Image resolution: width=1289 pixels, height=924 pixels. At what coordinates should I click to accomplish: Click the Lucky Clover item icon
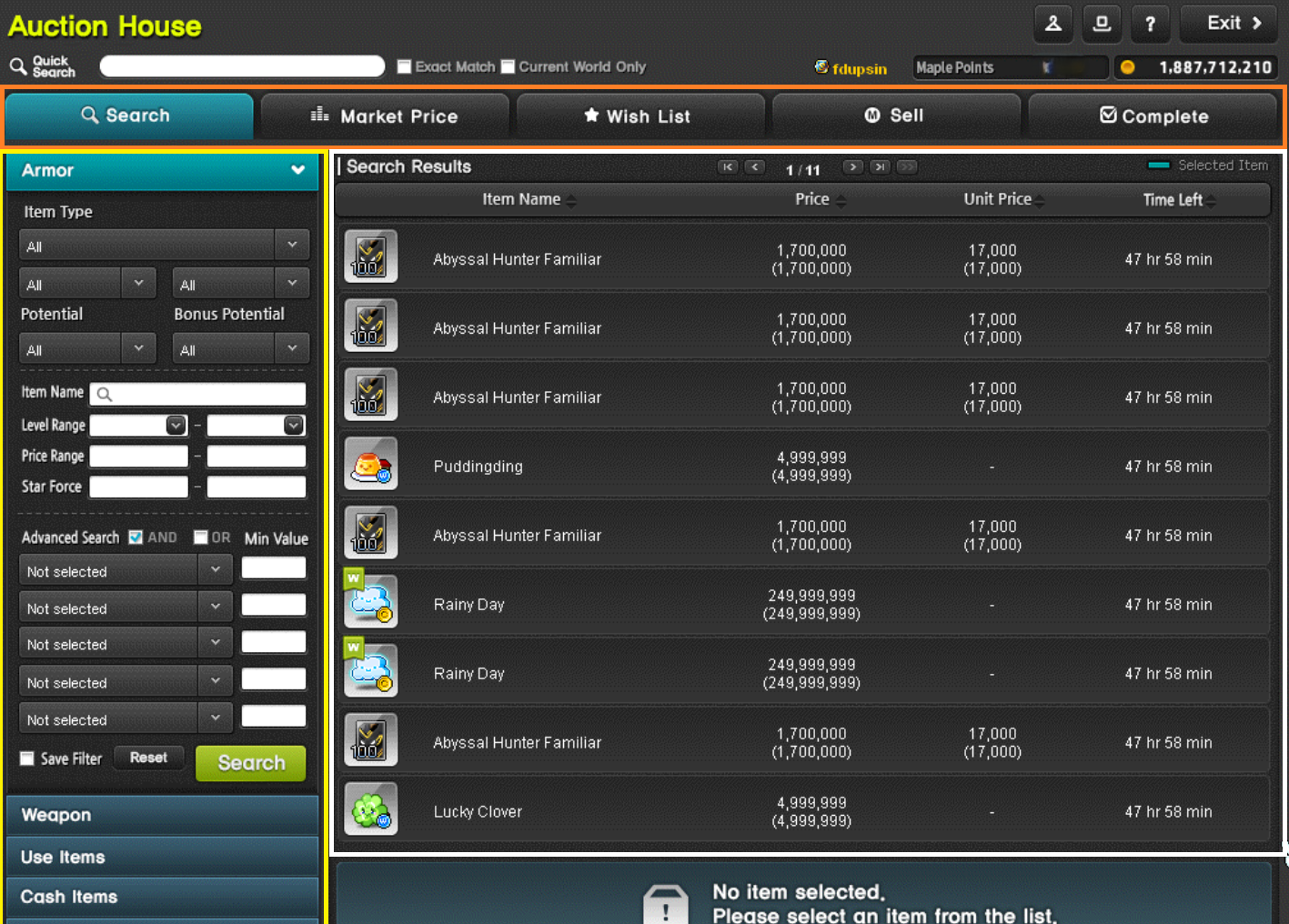[x=371, y=810]
